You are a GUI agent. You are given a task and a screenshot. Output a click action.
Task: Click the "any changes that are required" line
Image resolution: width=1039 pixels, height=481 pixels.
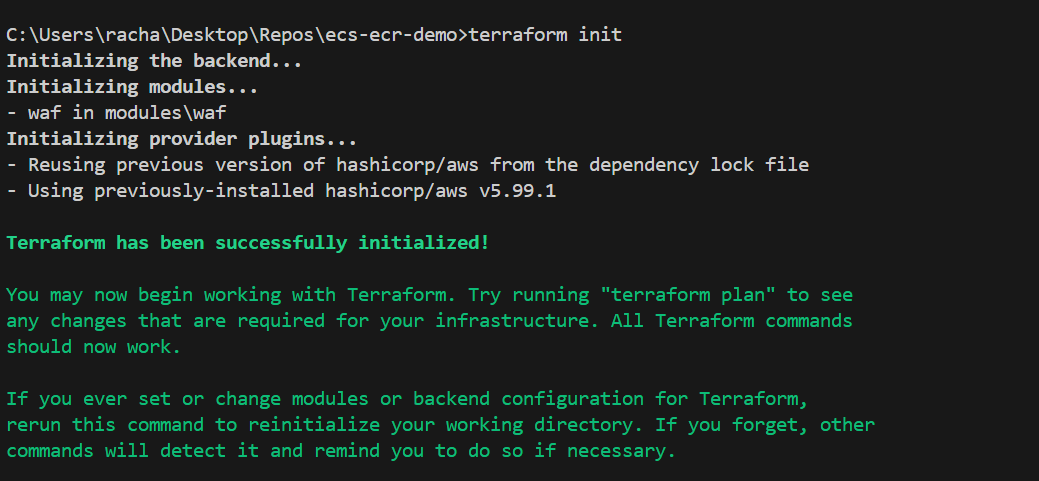tap(429, 321)
